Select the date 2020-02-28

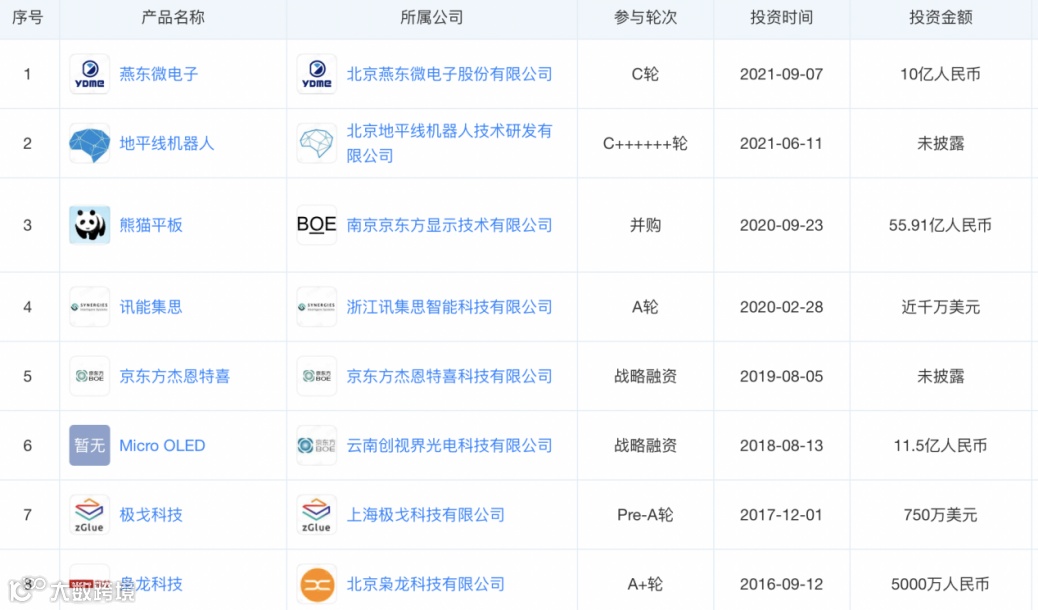tap(782, 307)
